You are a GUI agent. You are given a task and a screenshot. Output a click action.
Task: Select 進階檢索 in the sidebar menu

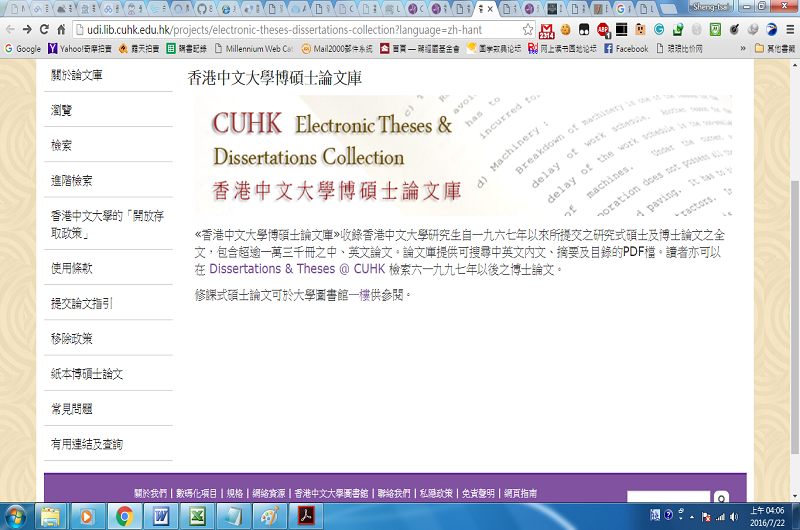[72, 180]
